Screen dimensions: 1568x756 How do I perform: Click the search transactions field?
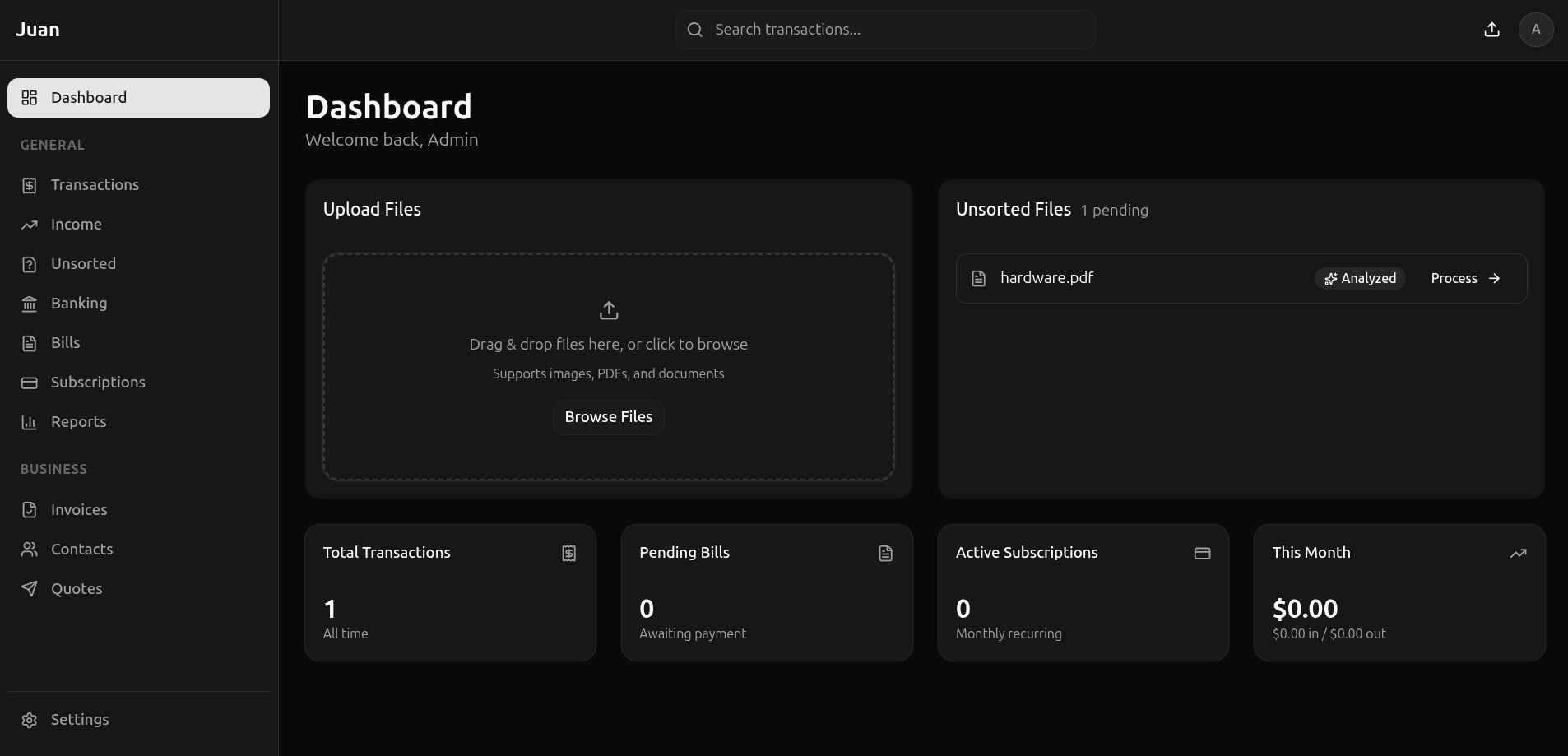click(884, 30)
